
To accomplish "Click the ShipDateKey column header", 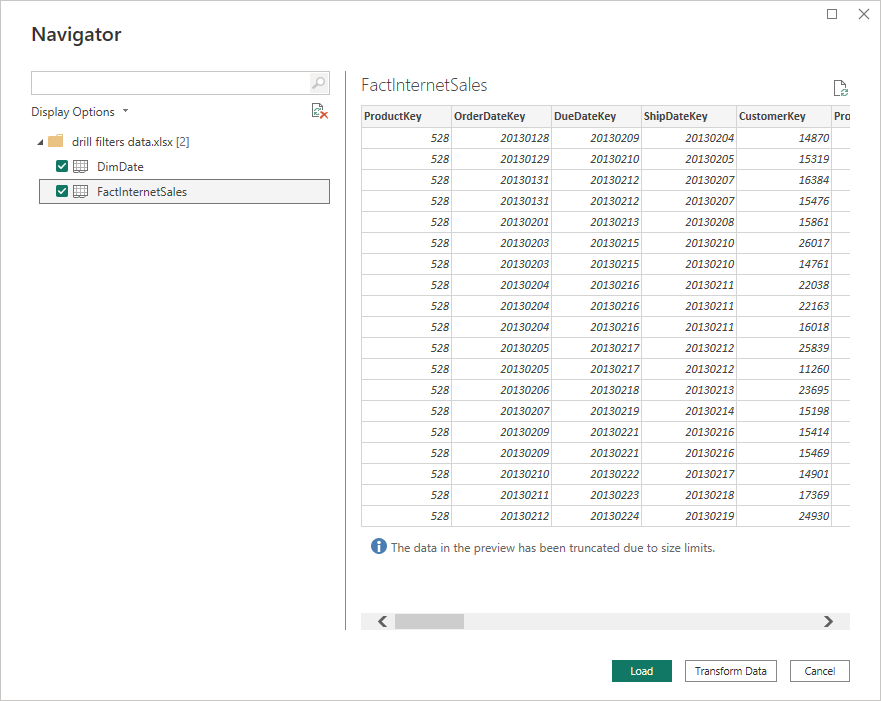I will pos(689,116).
